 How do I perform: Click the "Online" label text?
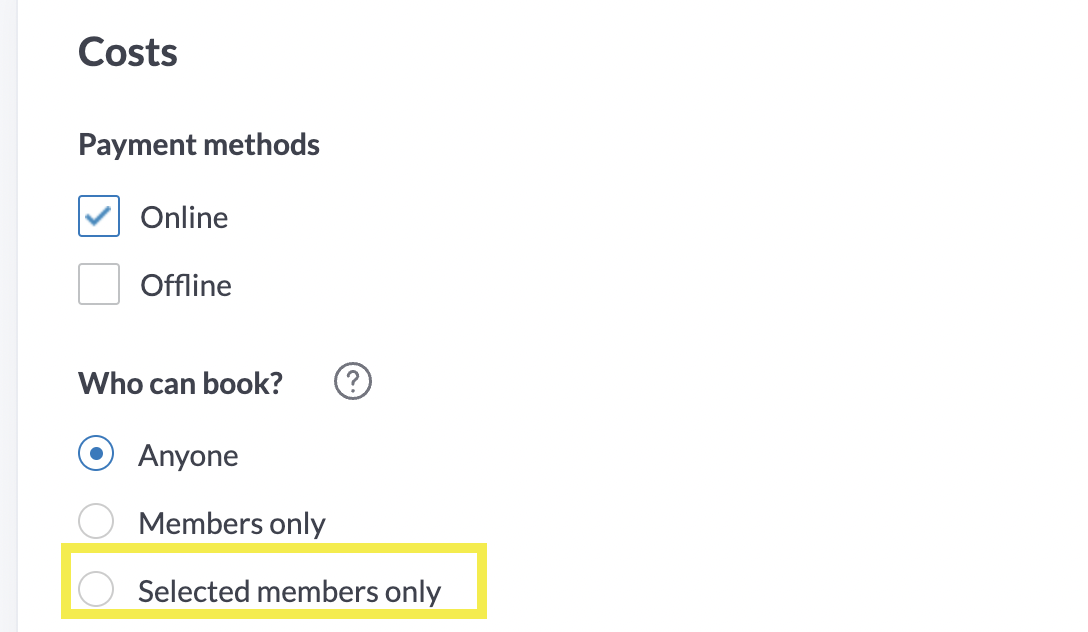[x=184, y=217]
